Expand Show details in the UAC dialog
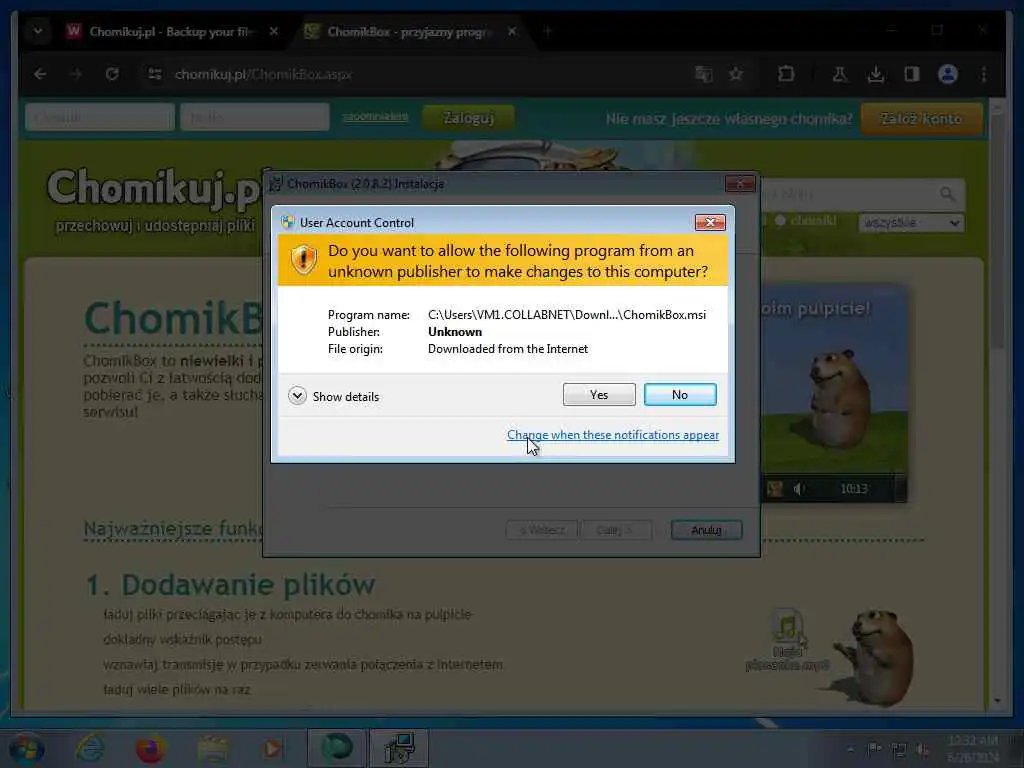The width and height of the screenshot is (1024, 768). point(334,396)
